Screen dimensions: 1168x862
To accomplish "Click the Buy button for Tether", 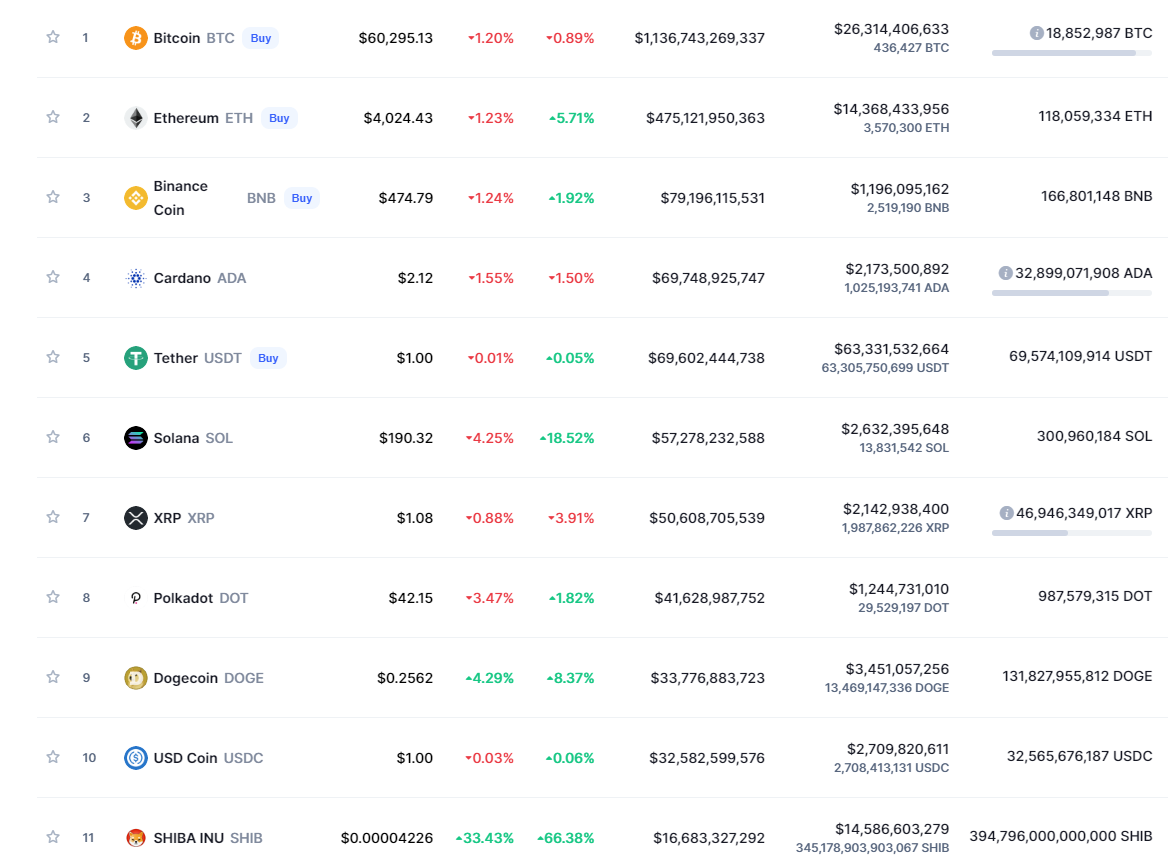I will 268,358.
